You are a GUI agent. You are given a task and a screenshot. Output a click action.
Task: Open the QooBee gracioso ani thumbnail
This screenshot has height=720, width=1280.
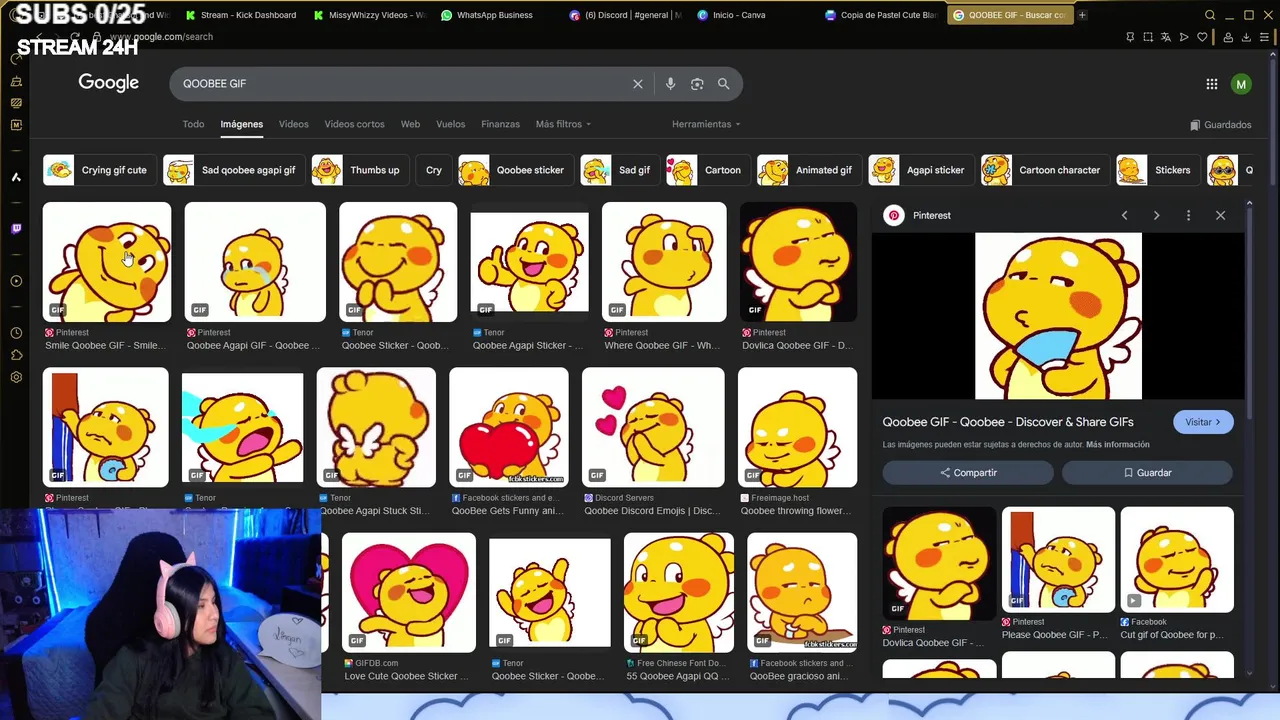pos(801,592)
